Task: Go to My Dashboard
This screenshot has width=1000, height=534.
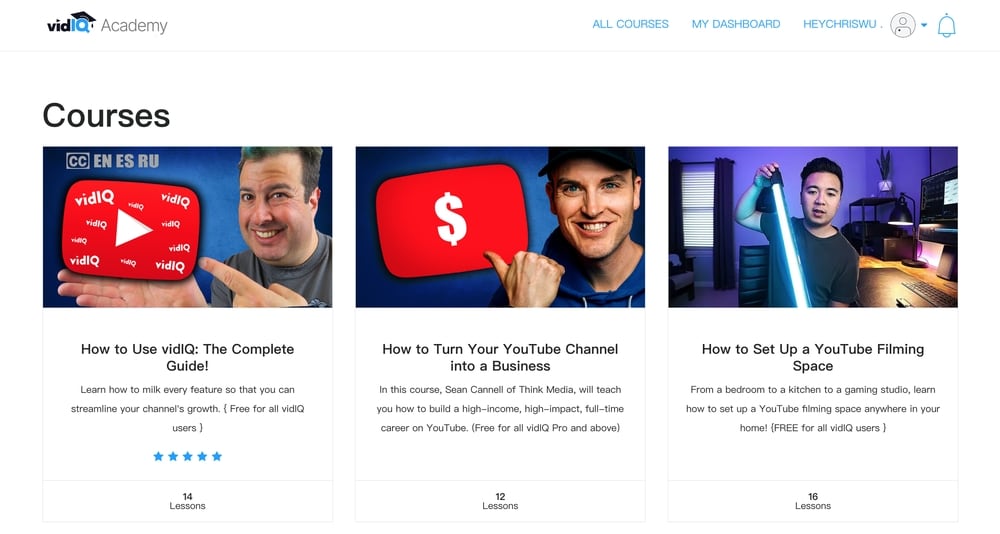Action: pyautogui.click(x=736, y=24)
